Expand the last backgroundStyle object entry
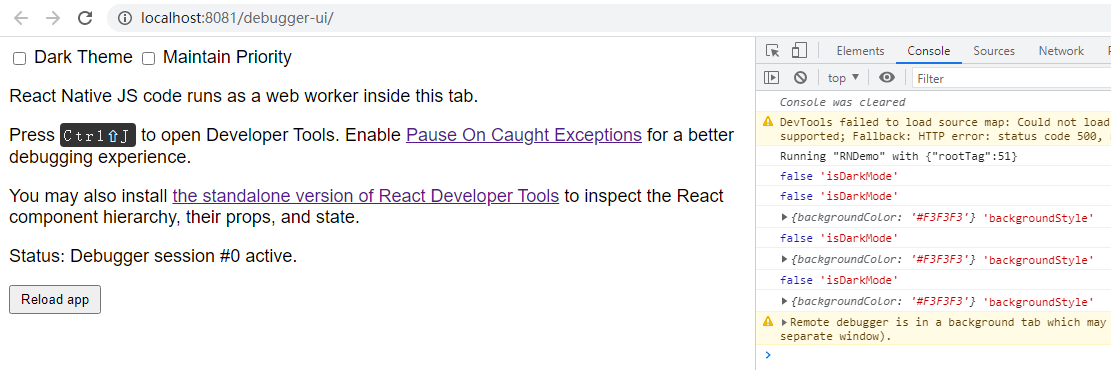Screen dimensions: 1111x370 (784, 303)
